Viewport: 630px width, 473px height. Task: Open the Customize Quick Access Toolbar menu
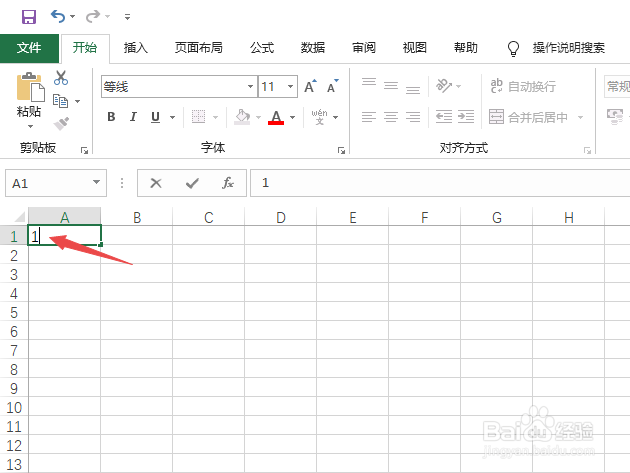tap(127, 17)
